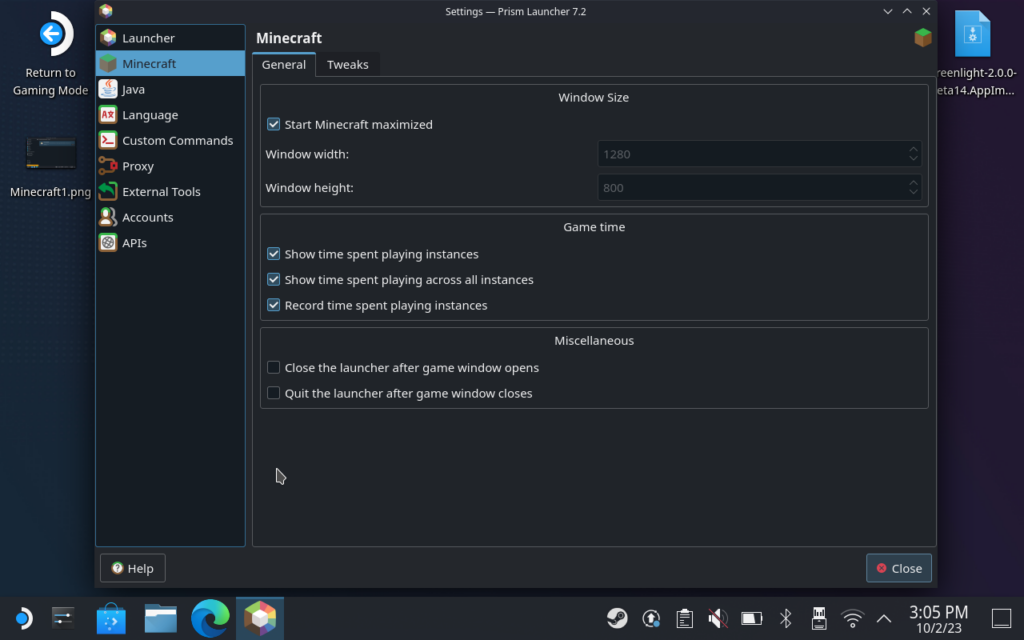This screenshot has width=1024, height=640.
Task: Toggle Record time spent playing instances
Action: tap(273, 305)
